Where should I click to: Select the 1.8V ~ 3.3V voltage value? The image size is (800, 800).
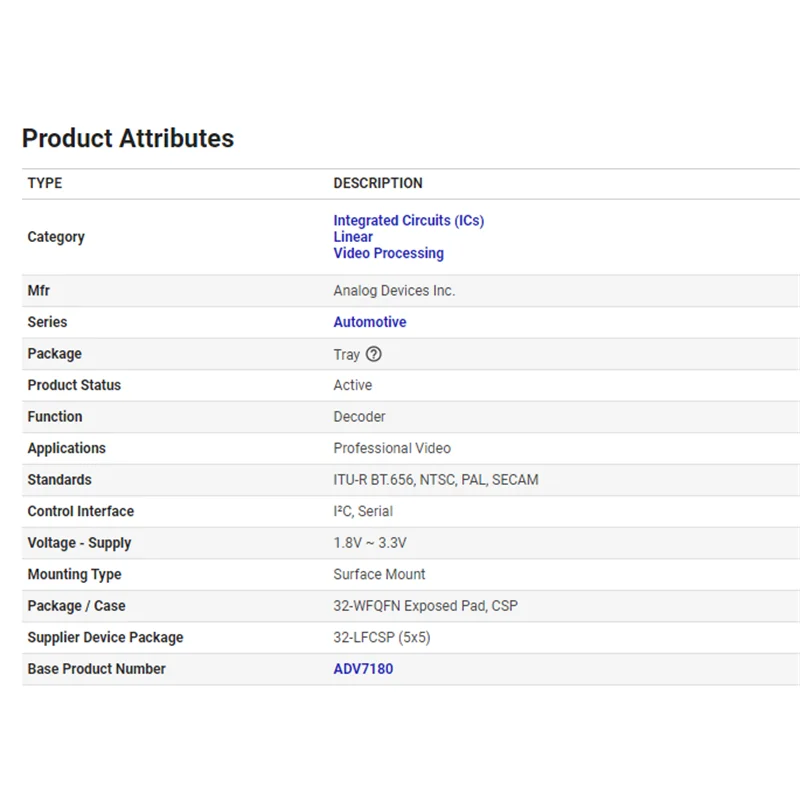(370, 543)
